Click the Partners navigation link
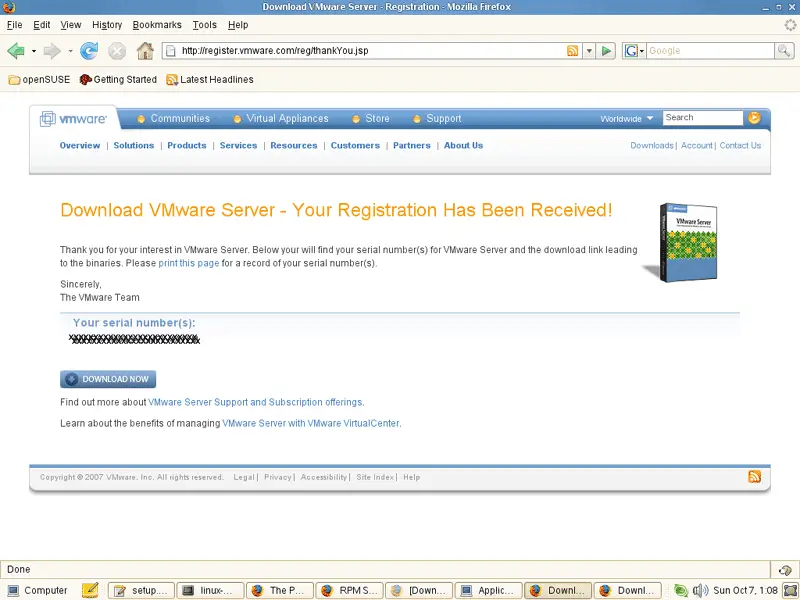This screenshot has width=800, height=600. pos(412,145)
